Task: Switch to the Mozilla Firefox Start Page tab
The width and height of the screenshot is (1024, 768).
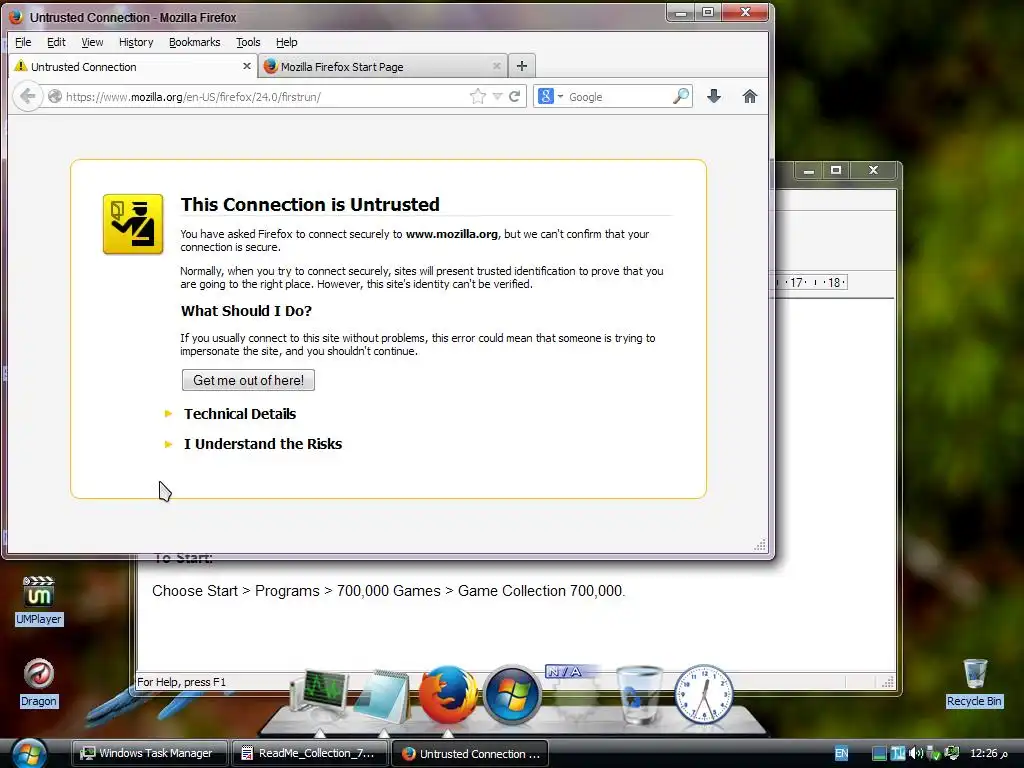Action: [x=383, y=66]
